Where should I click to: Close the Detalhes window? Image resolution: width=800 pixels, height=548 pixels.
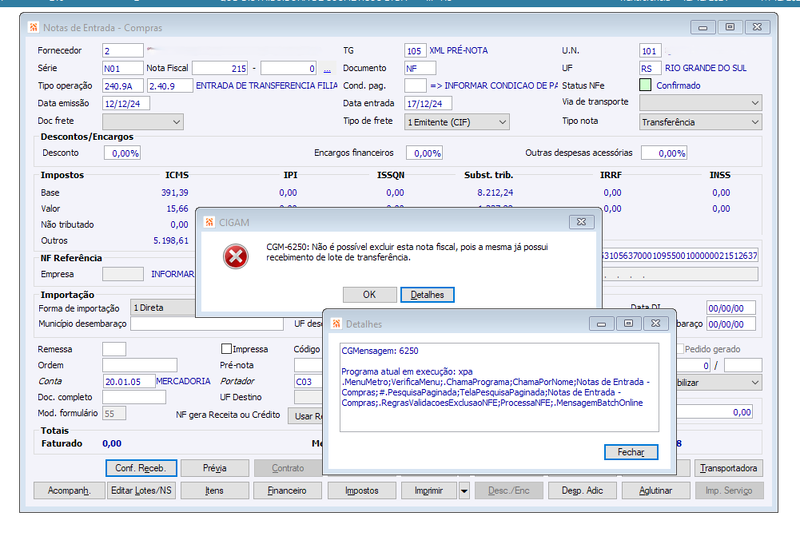coord(656,323)
